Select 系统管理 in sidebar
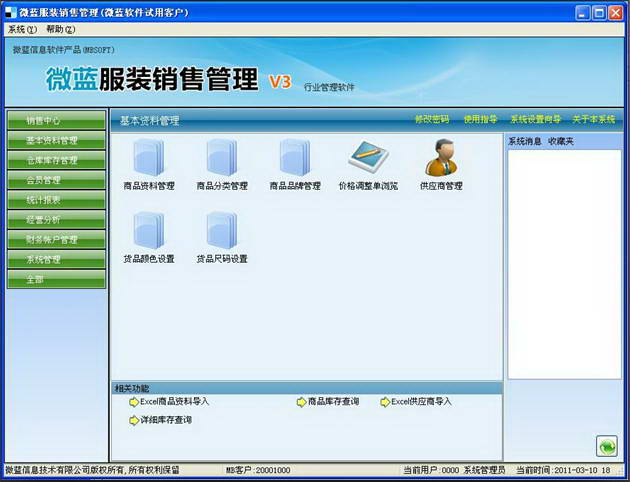This screenshot has height=482, width=630. [56, 259]
